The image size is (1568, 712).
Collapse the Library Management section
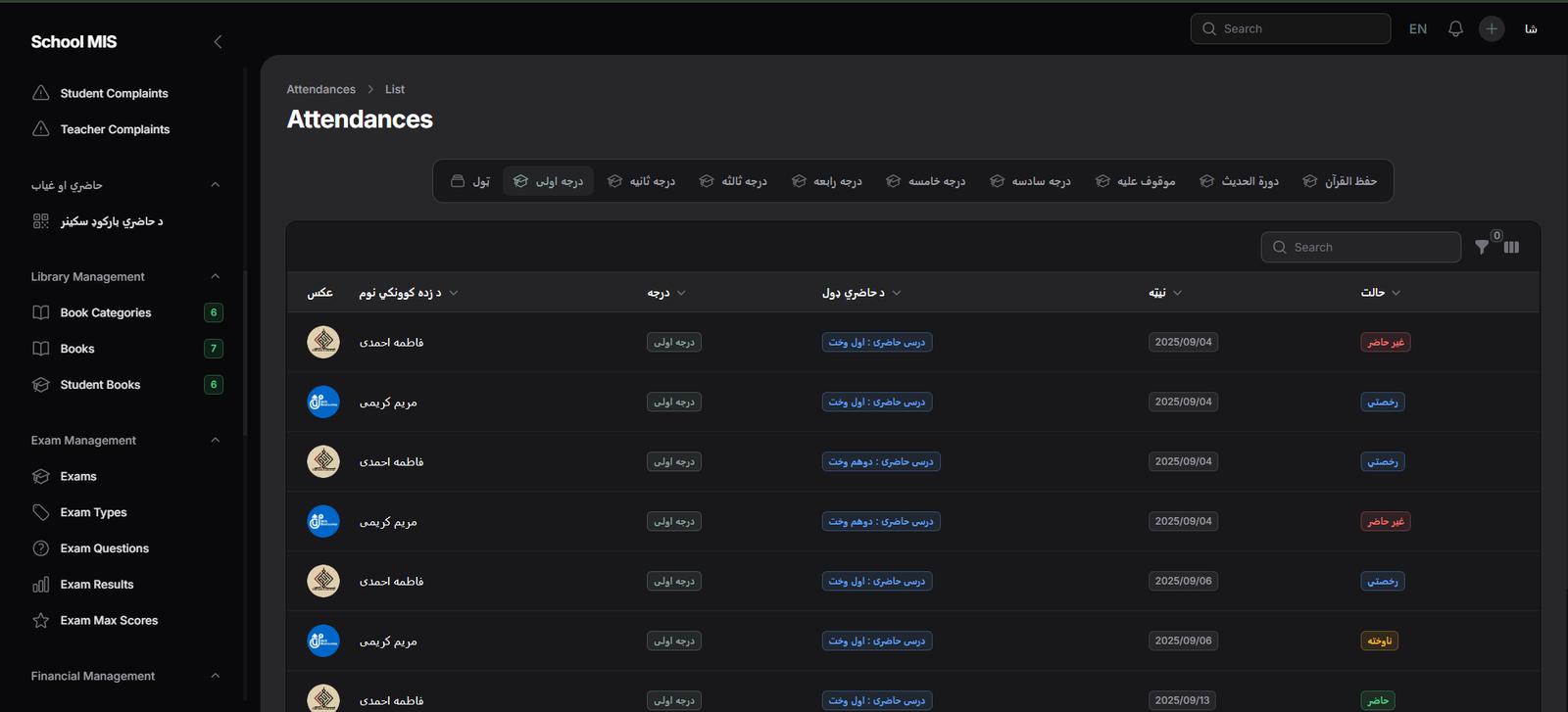pos(215,277)
